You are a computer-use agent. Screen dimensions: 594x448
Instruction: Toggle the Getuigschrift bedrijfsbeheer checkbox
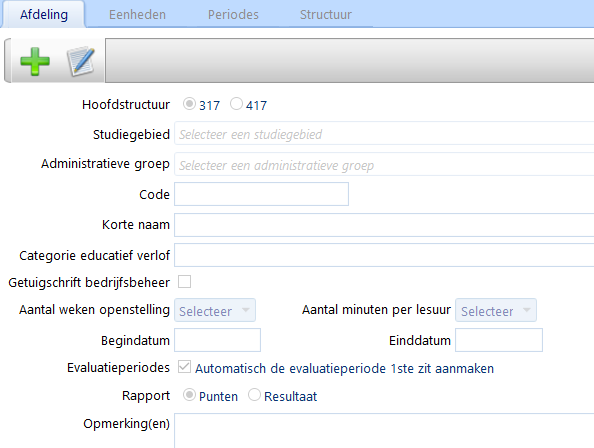(184, 282)
